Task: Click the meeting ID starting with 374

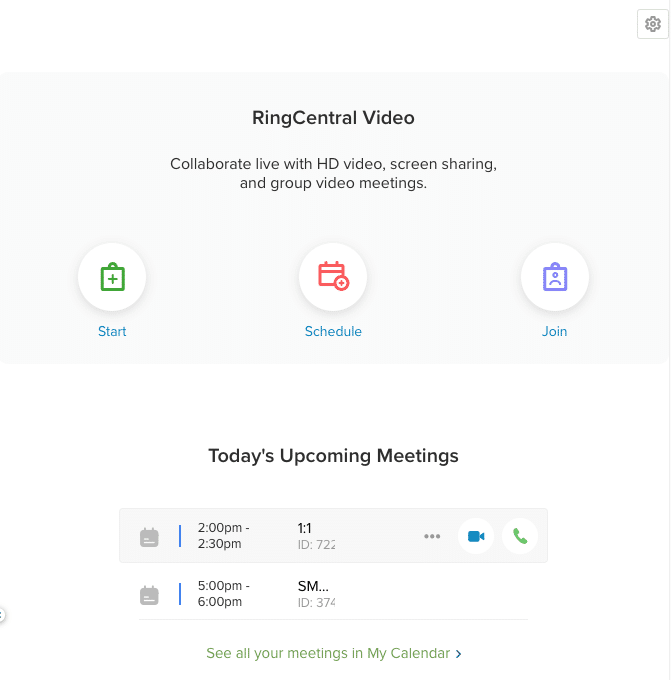Action: tap(316, 603)
